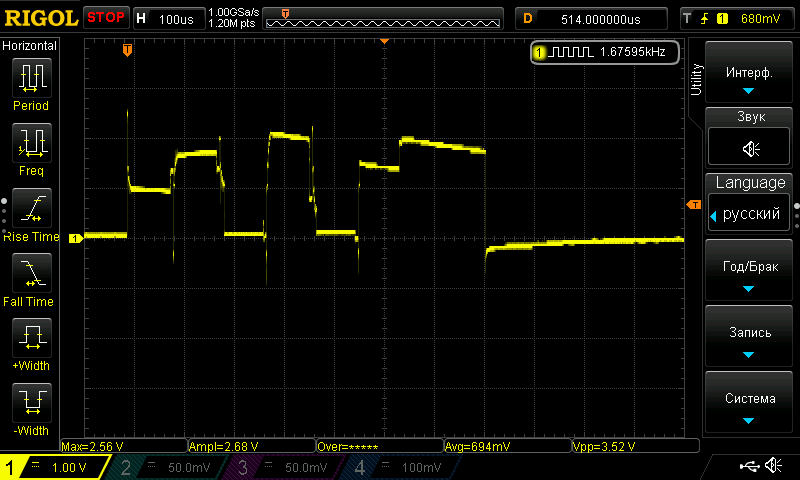Select the +Width measurement icon
This screenshot has width=800, height=480.
coord(31,338)
